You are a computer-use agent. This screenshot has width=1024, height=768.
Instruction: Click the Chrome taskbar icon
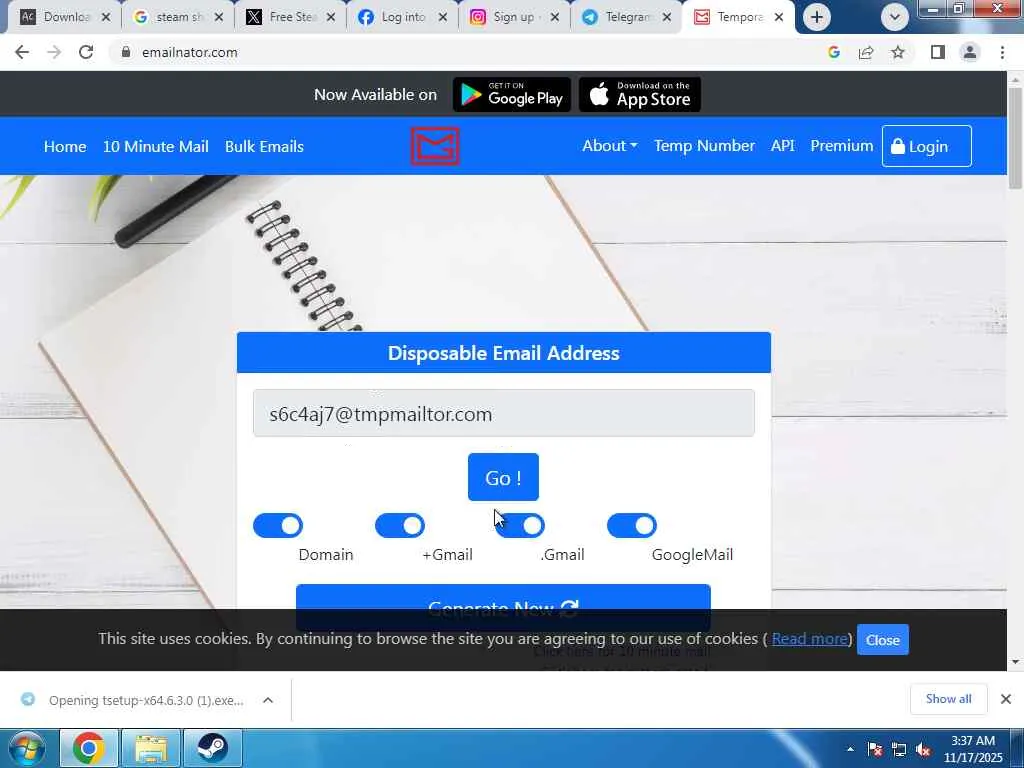click(x=88, y=748)
